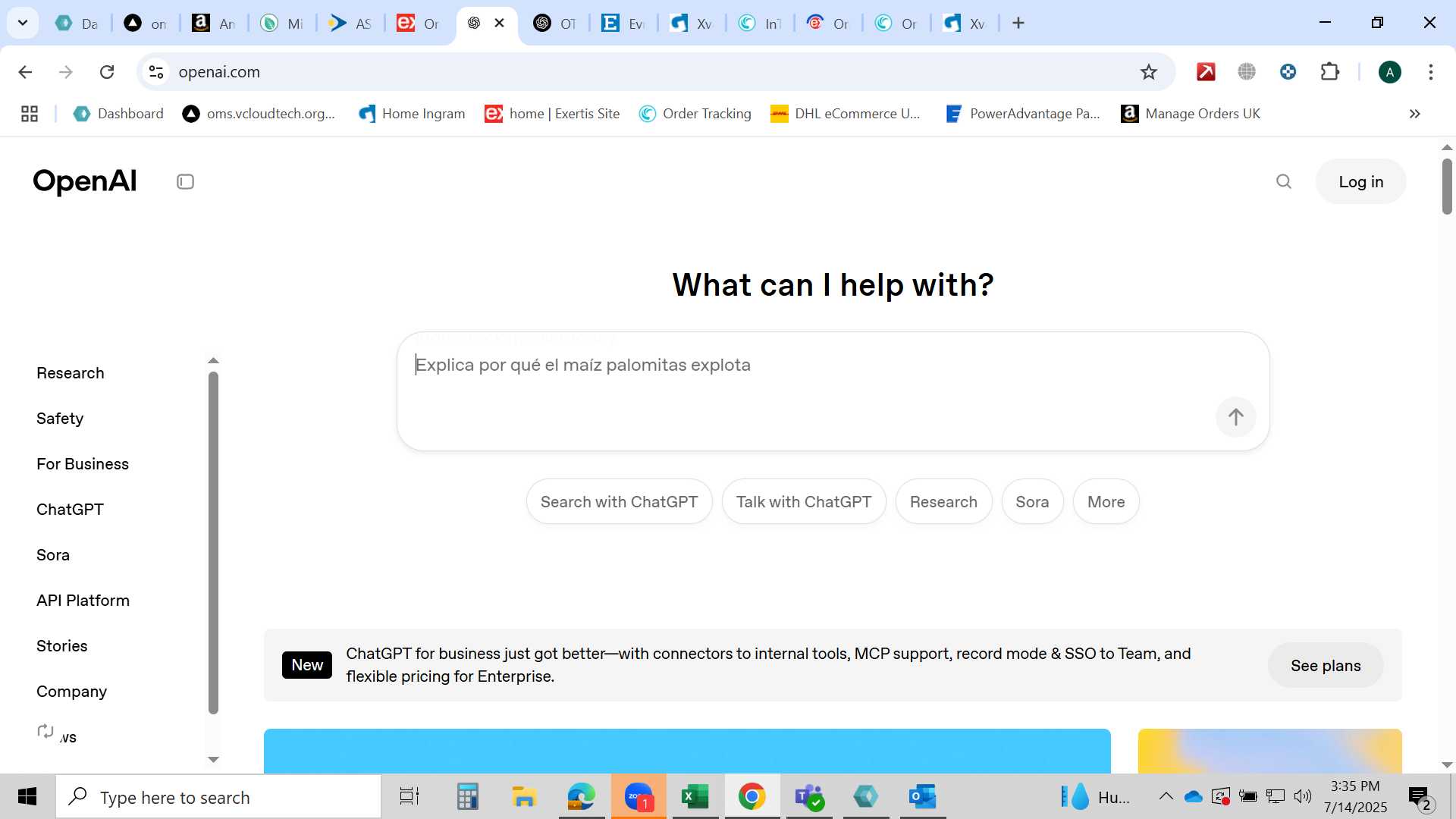The width and height of the screenshot is (1456, 819).
Task: Click sidebar scroll-down arrow
Action: click(x=213, y=759)
